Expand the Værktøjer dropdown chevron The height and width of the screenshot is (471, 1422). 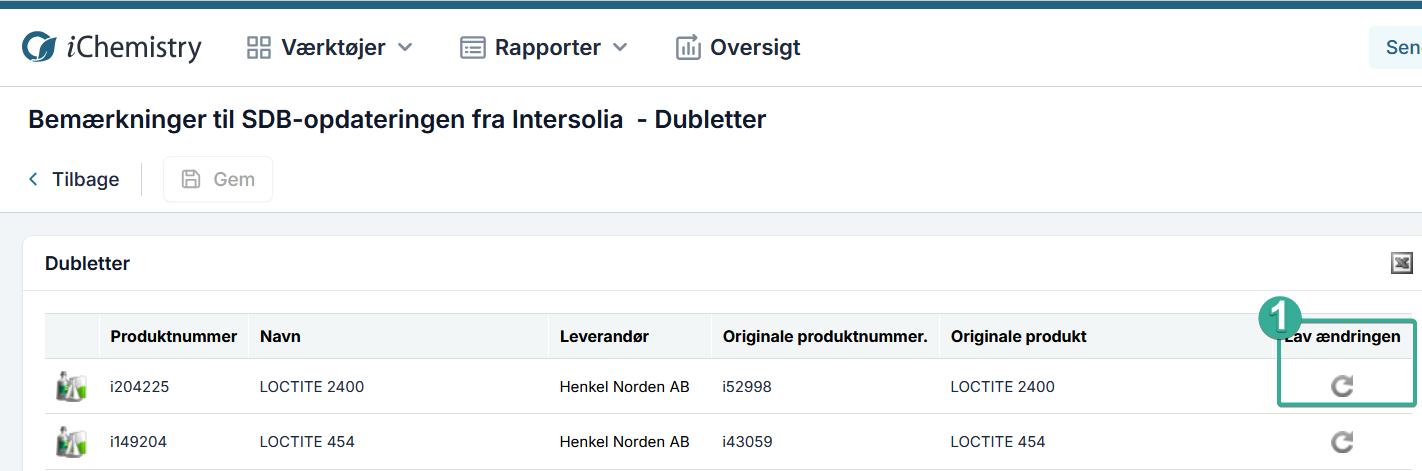click(x=405, y=47)
